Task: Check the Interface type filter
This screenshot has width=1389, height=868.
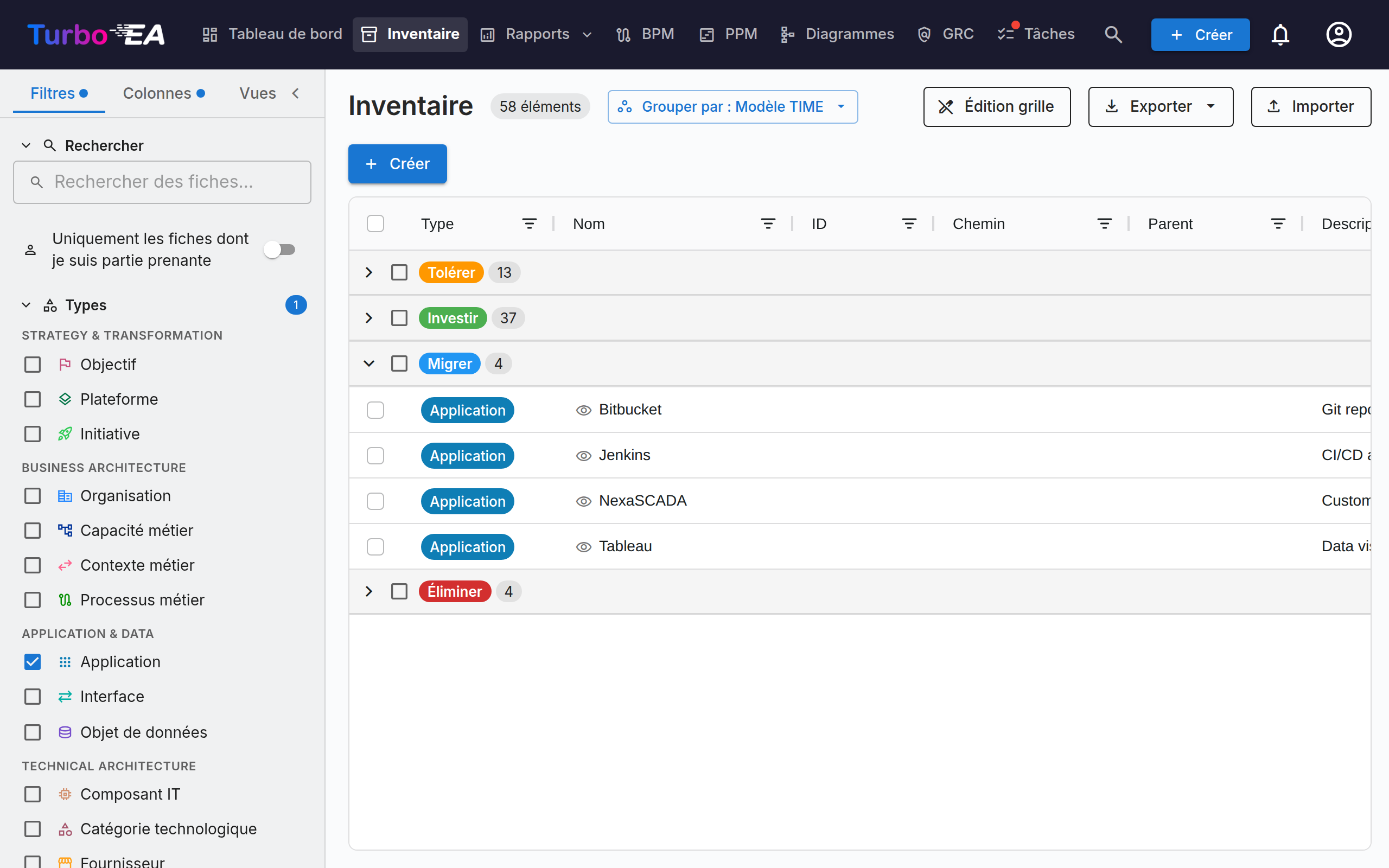Action: point(33,697)
